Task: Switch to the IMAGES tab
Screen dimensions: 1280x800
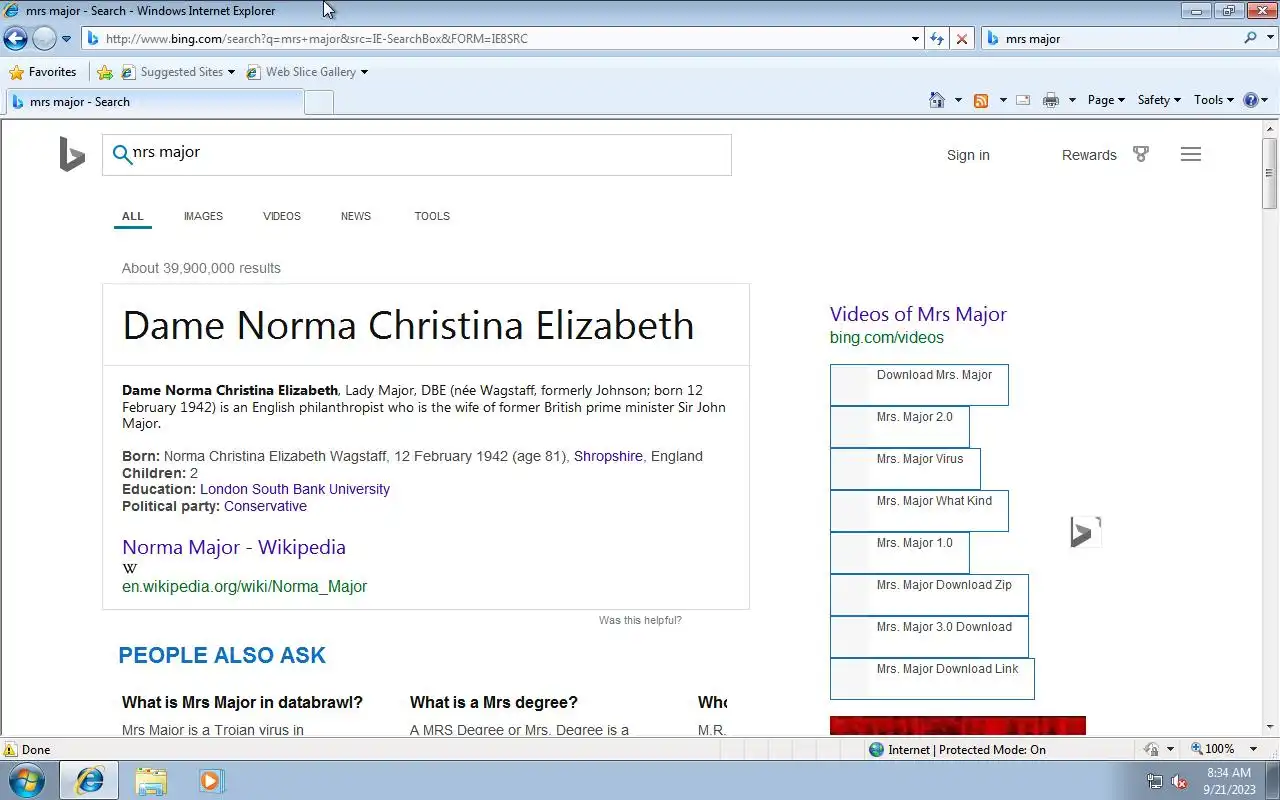Action: pyautogui.click(x=203, y=216)
